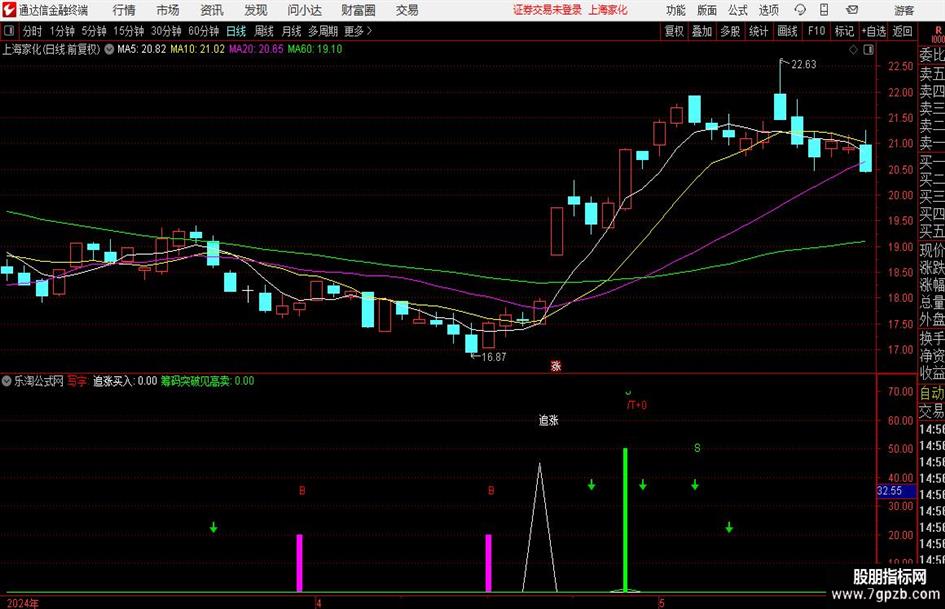Click the 筹码突破见高卖: 0.00 indicator value
The height and width of the screenshot is (609, 945).
[x=207, y=381]
